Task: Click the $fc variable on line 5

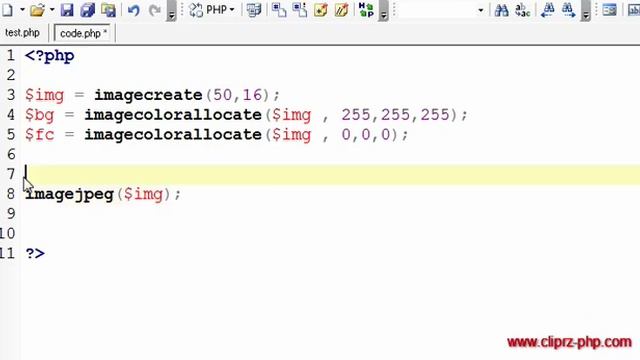Action: (x=40, y=135)
